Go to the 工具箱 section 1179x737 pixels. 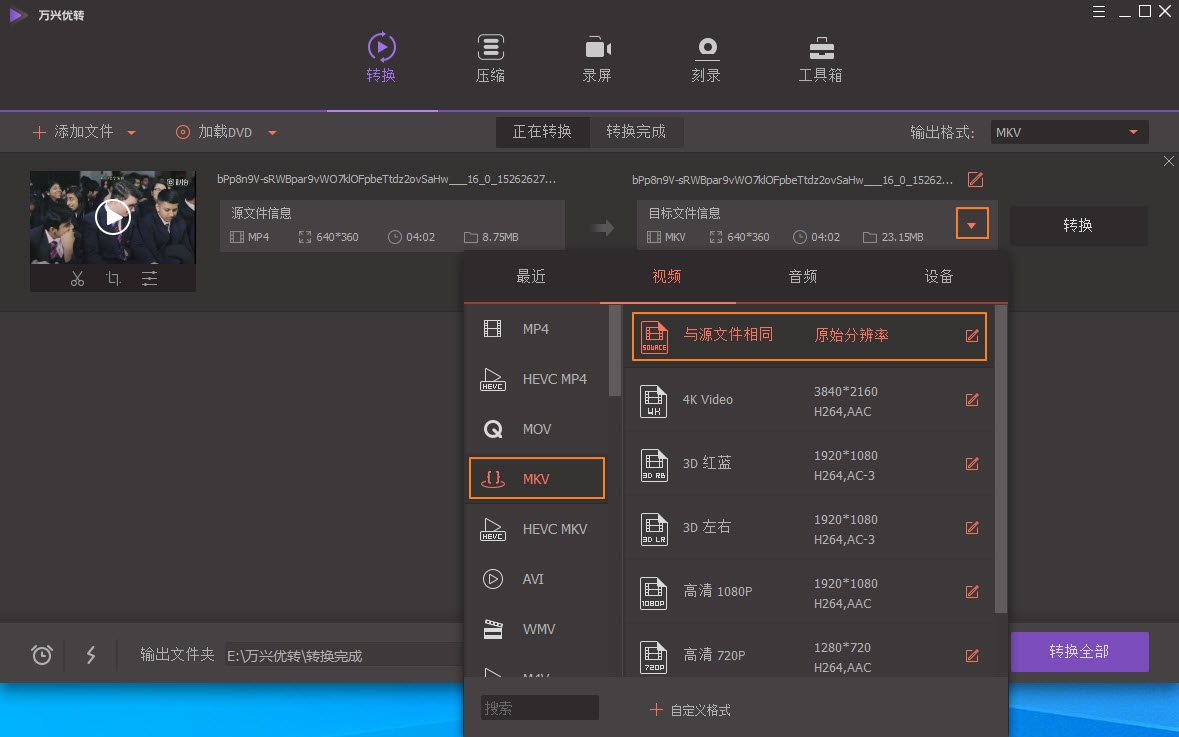tap(820, 57)
